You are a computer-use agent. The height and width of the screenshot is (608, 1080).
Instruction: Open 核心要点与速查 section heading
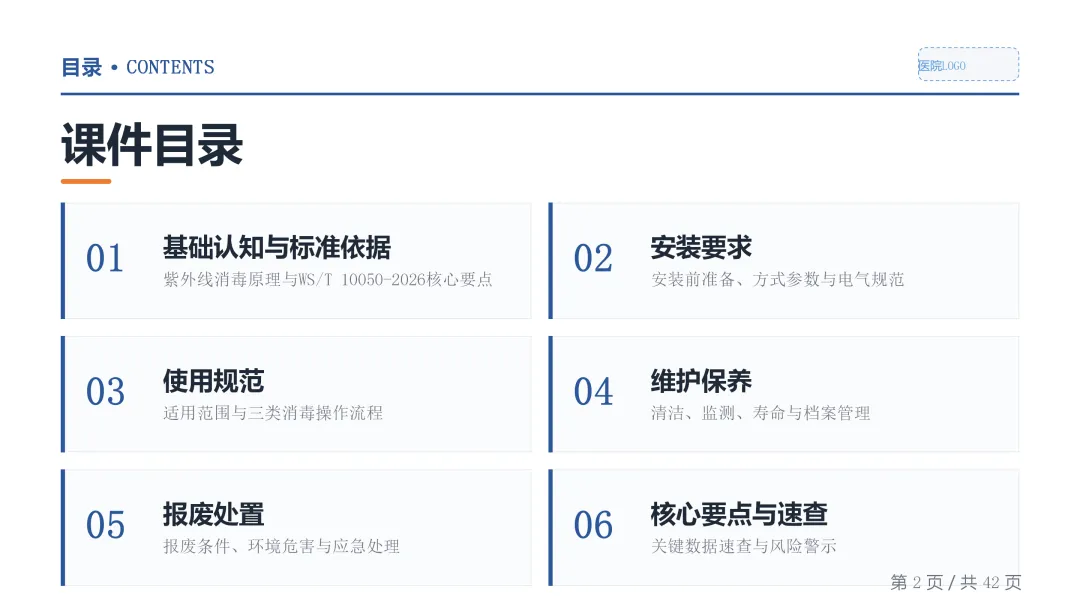tap(739, 514)
